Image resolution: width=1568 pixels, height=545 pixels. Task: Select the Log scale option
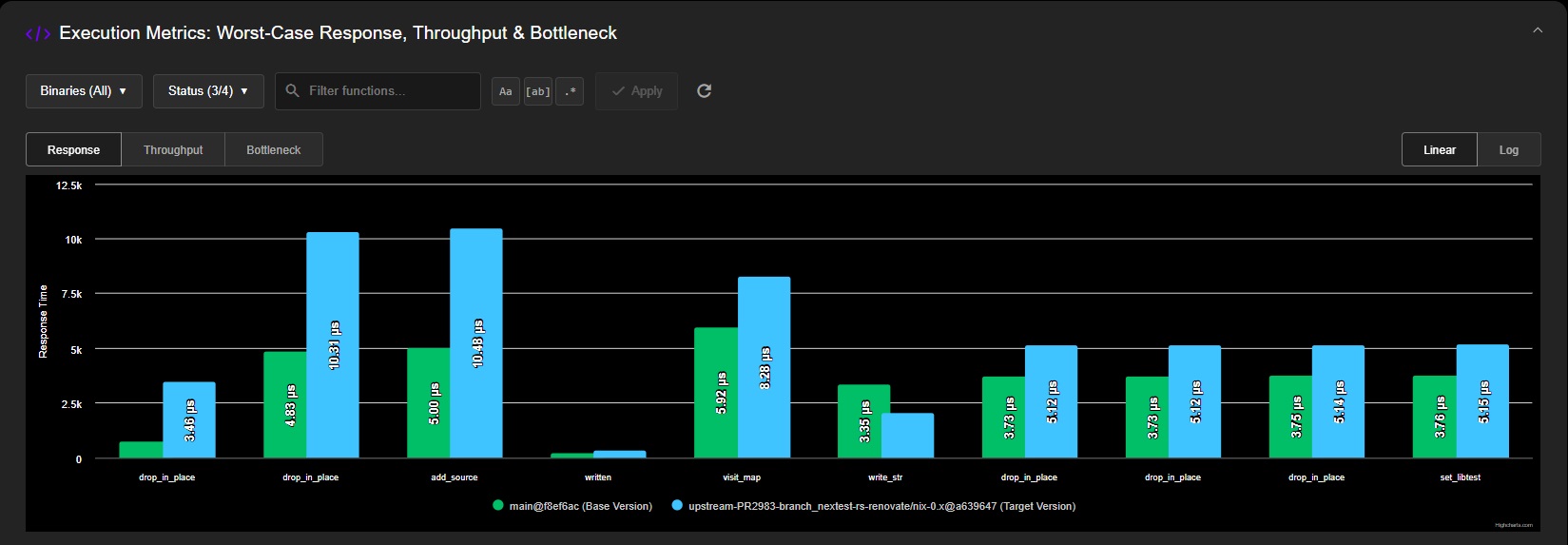tap(1508, 150)
